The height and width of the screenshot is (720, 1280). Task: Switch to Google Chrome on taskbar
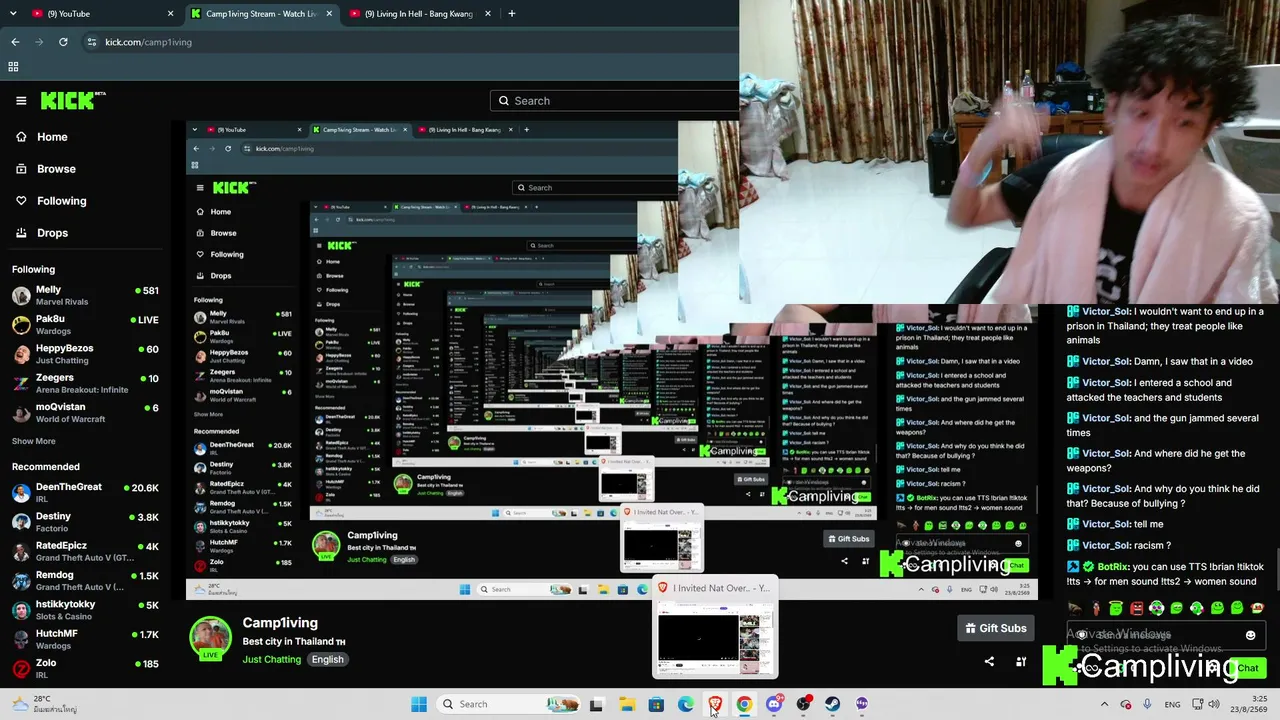coord(744,704)
